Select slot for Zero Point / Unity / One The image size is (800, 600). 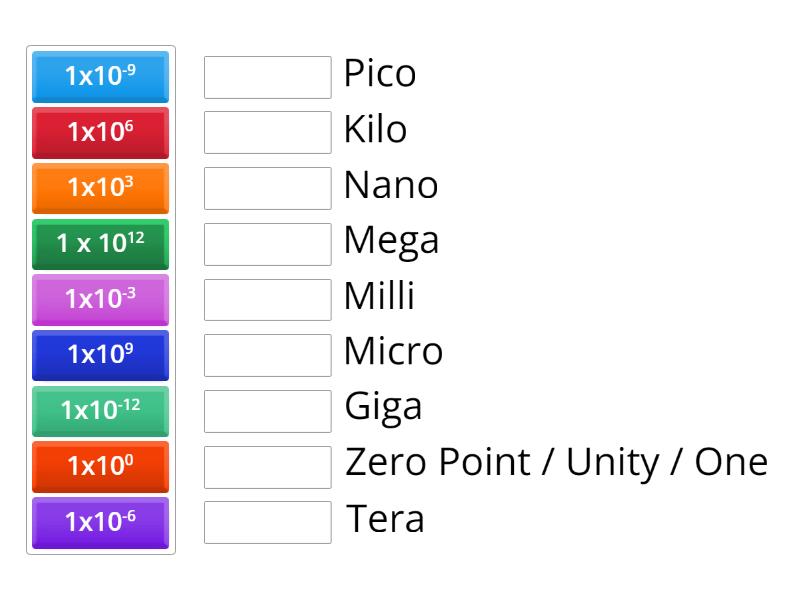pos(267,466)
